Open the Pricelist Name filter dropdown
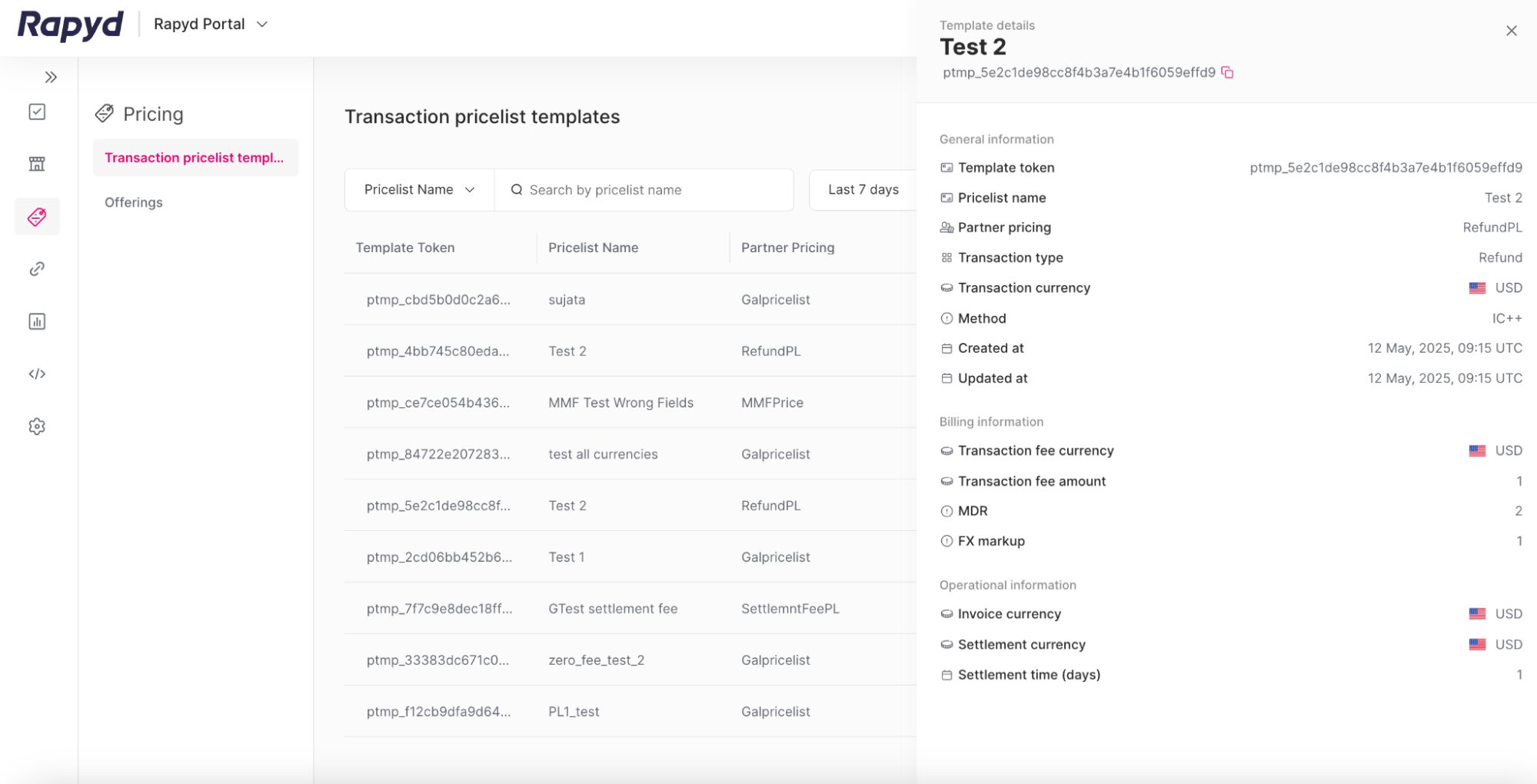This screenshot has width=1537, height=784. click(x=418, y=189)
